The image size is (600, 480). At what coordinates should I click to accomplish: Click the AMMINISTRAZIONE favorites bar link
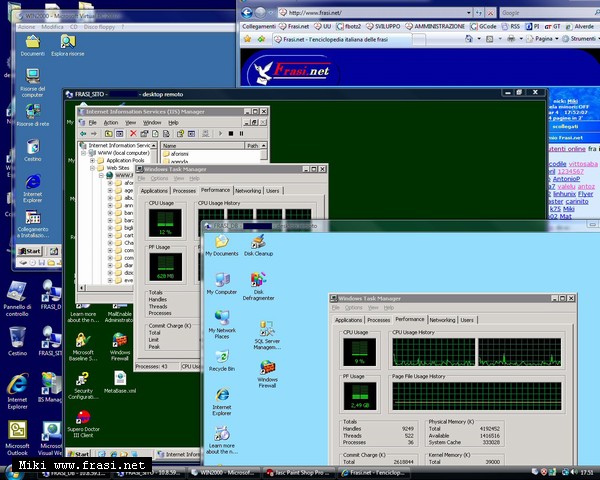pos(436,27)
